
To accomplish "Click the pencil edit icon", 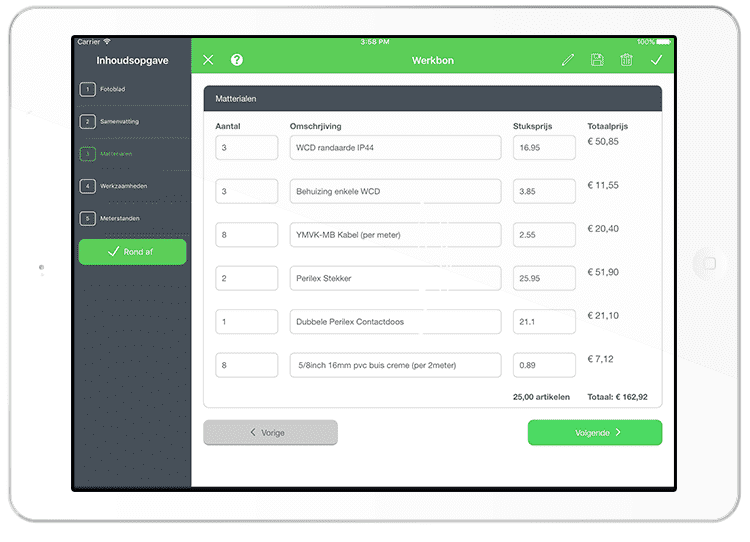I will pyautogui.click(x=568, y=60).
